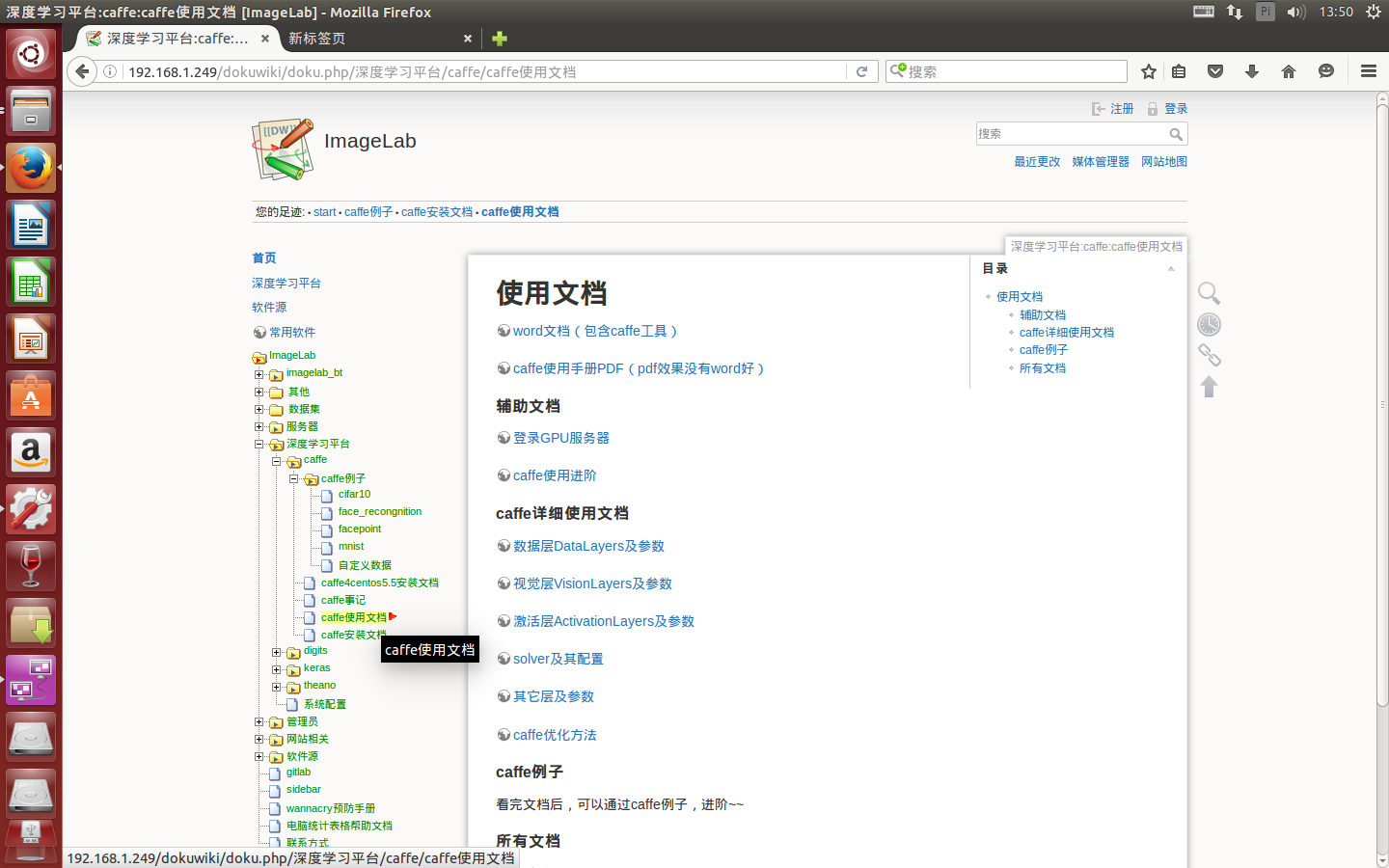The height and width of the screenshot is (868, 1389).
Task: Open caffe优化方法 link
Action: tap(555, 735)
